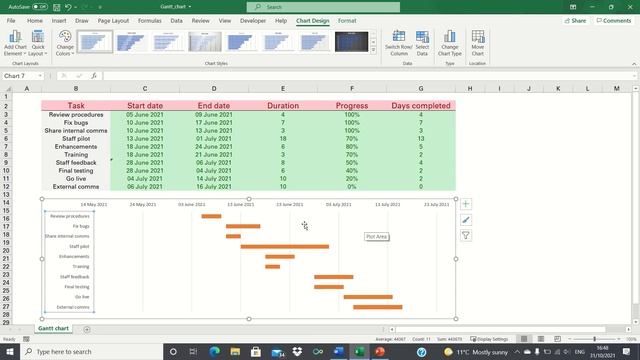Open the Dropbox taskbar icon

click(x=297, y=351)
